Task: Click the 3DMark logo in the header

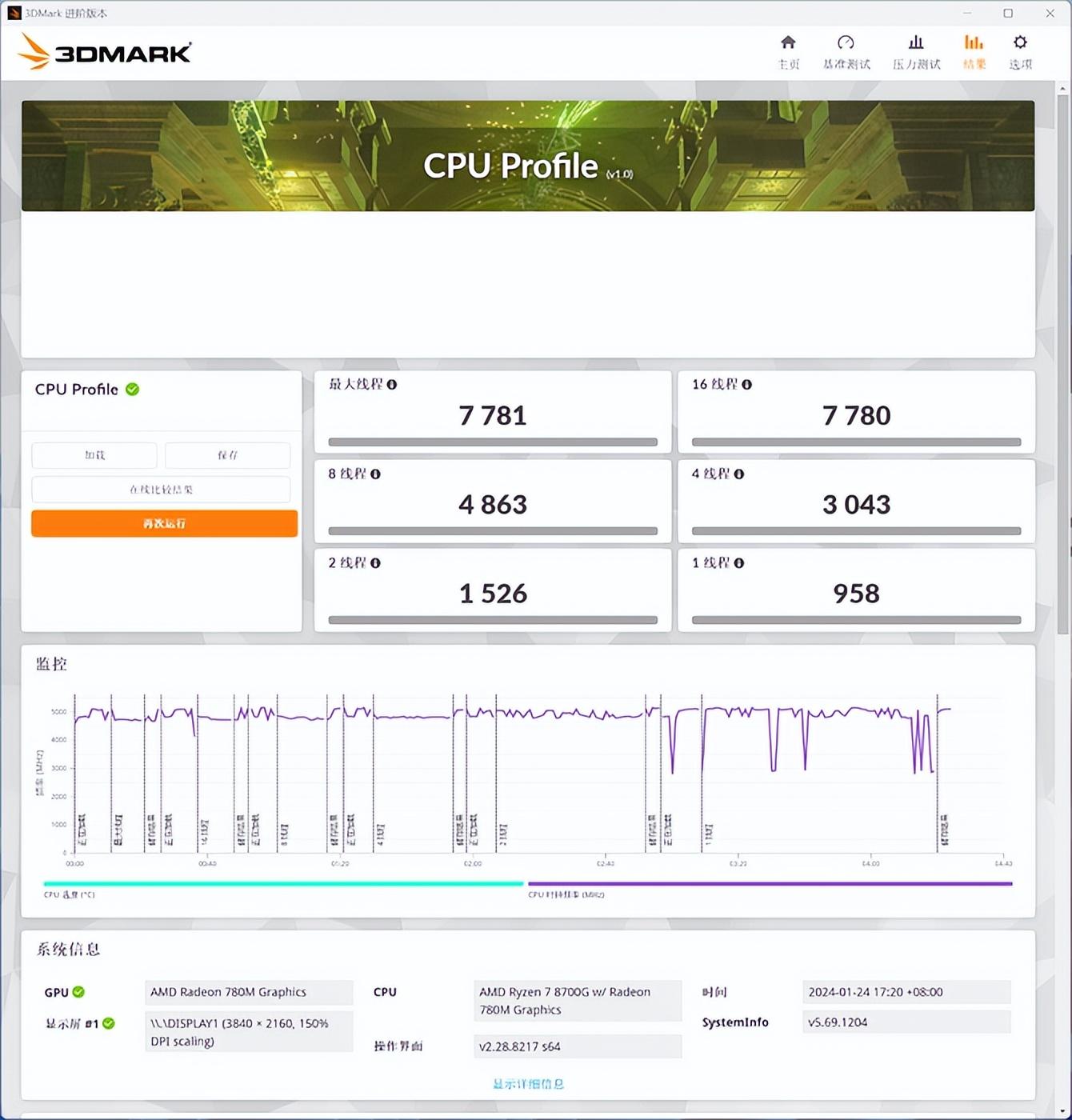Action: point(105,52)
